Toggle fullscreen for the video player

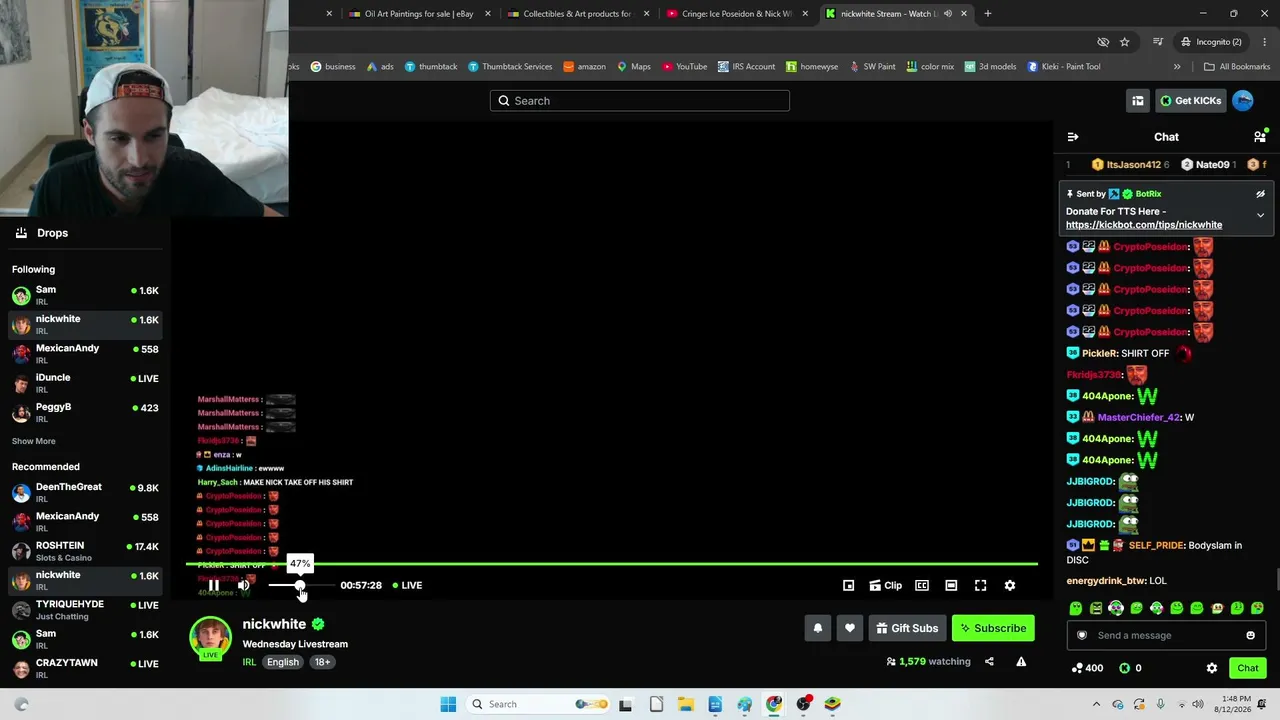point(980,585)
